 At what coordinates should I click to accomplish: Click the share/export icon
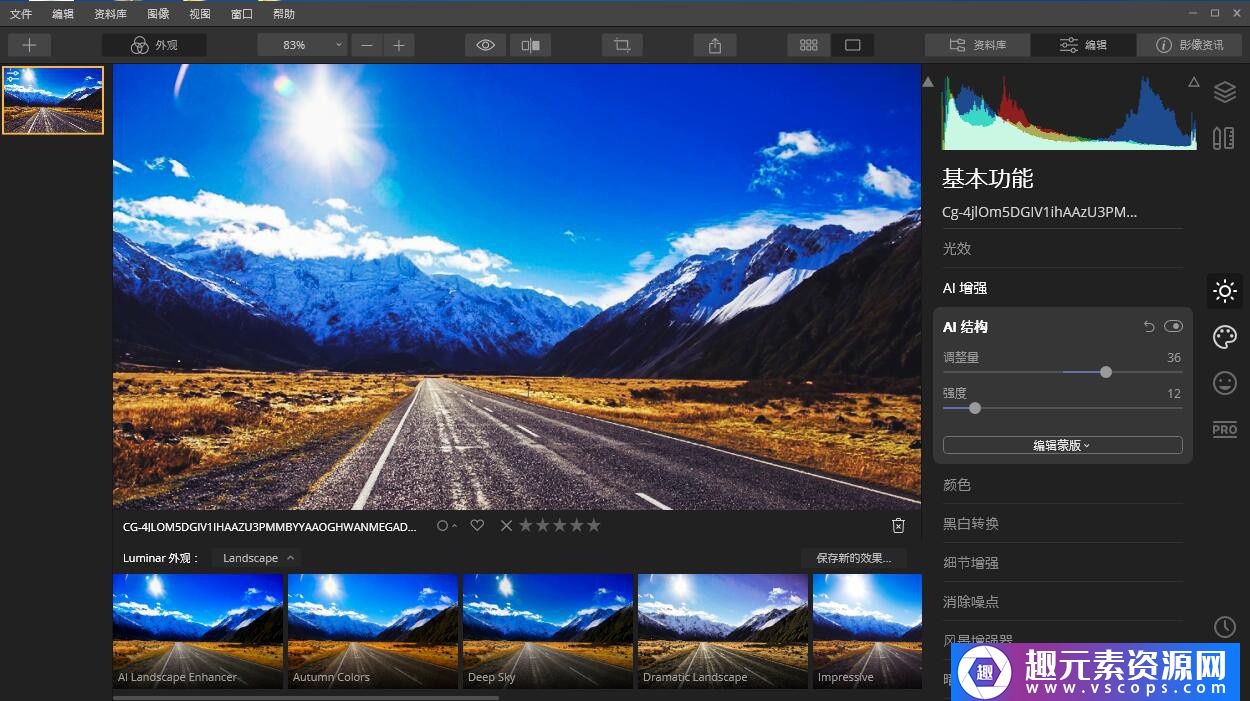pos(715,45)
